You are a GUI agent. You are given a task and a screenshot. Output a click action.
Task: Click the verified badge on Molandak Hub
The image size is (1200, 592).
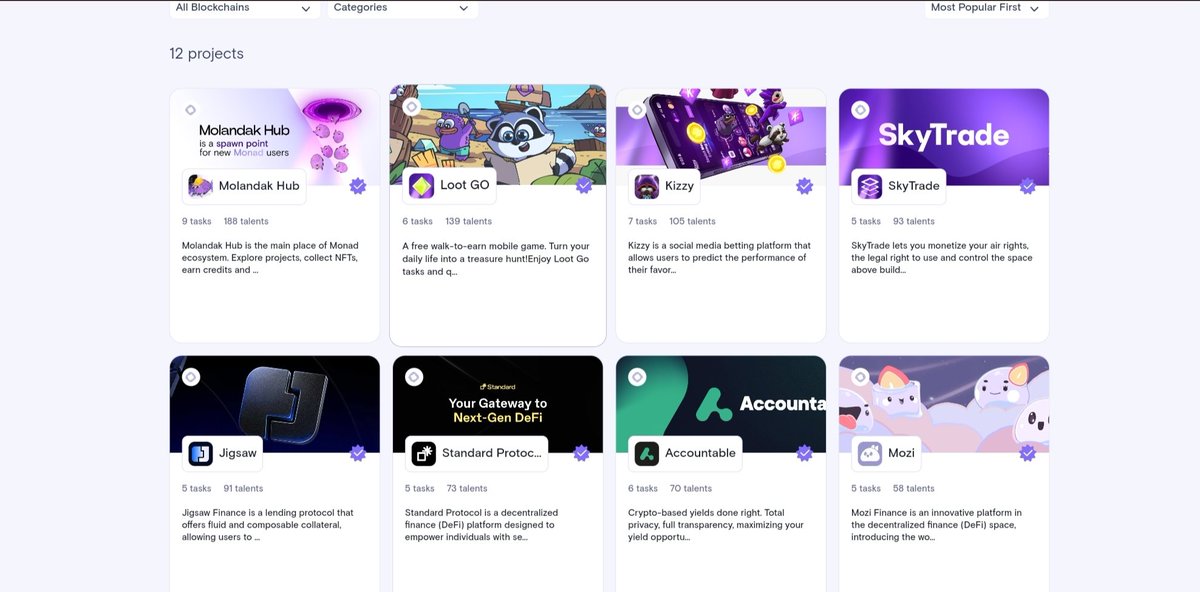tap(358, 186)
